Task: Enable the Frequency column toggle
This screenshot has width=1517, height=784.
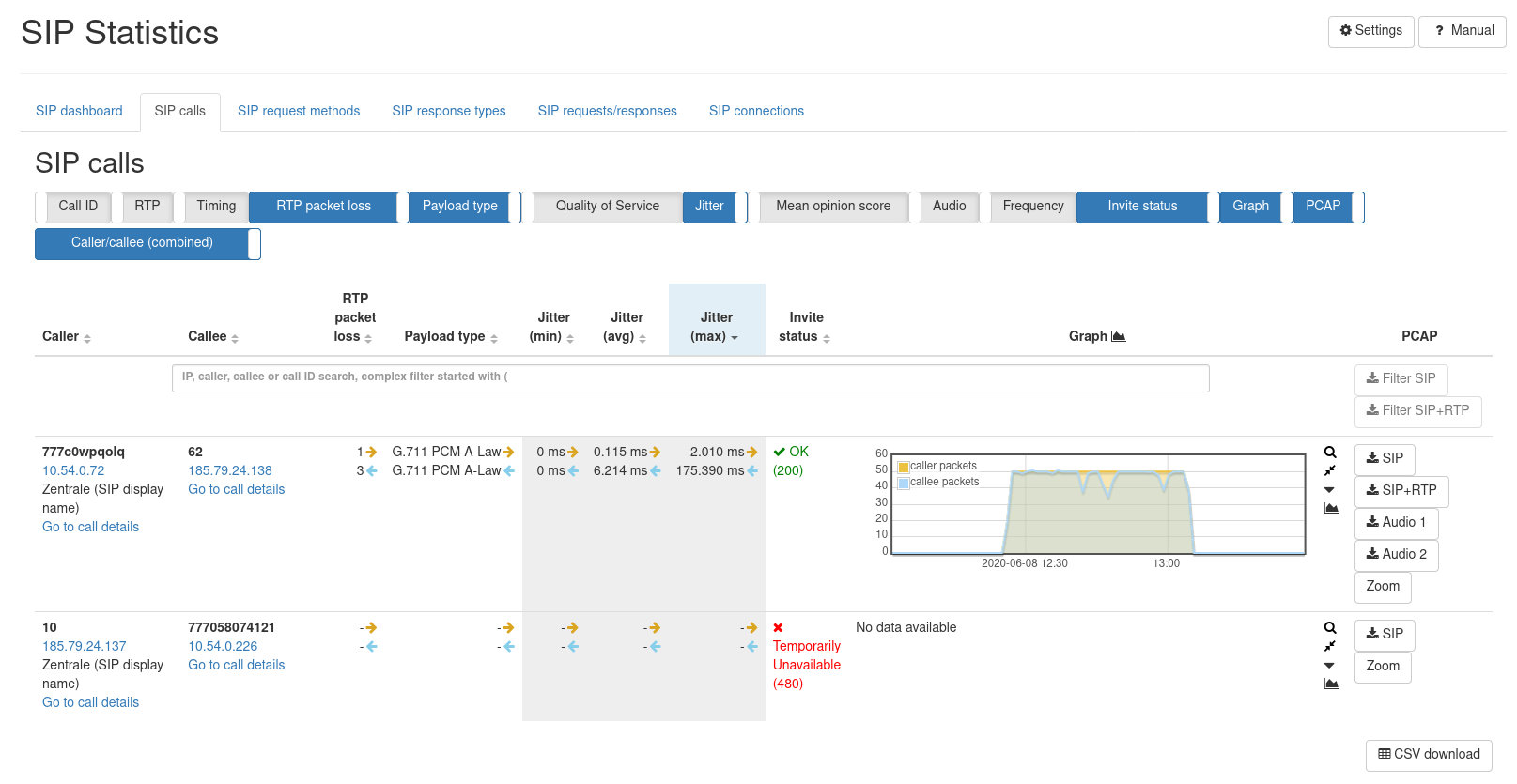Action: pyautogui.click(x=1028, y=207)
